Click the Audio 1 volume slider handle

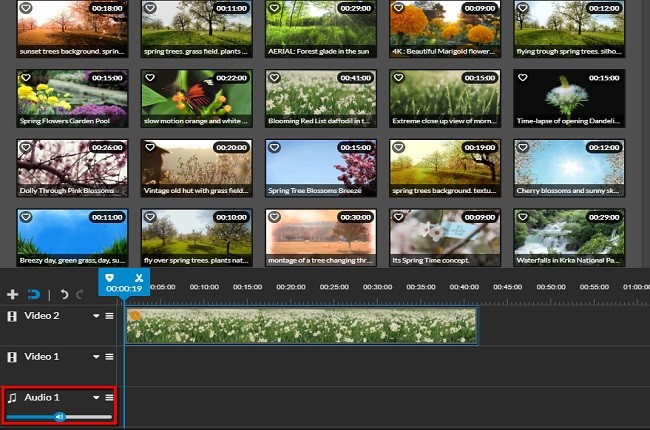click(60, 416)
